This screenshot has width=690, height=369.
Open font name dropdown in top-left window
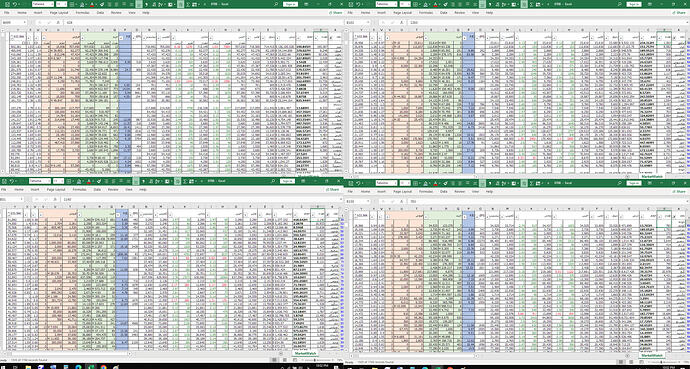(x=52, y=4)
